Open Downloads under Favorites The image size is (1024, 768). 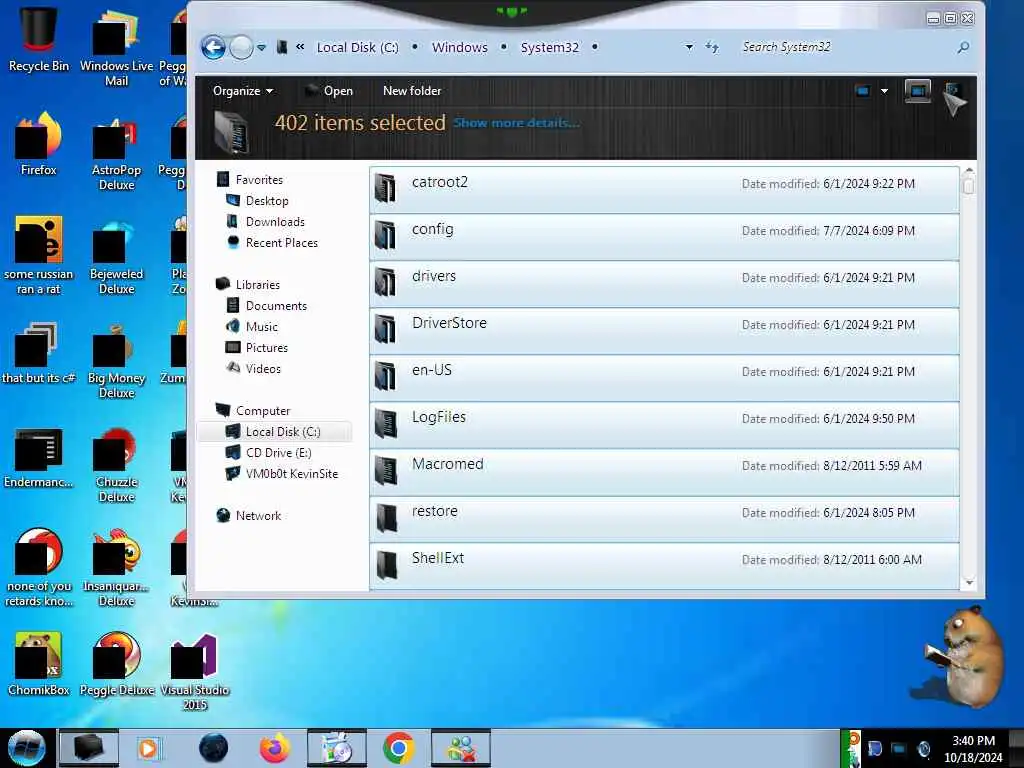275,221
